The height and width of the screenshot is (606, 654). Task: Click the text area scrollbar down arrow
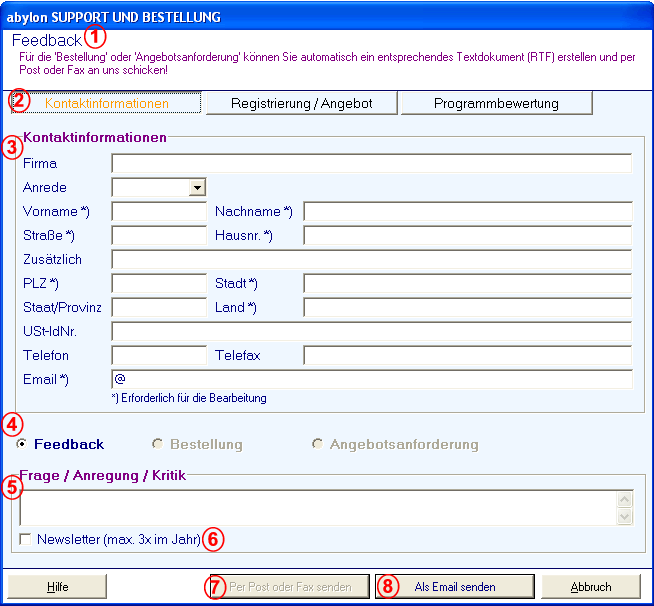[x=625, y=517]
